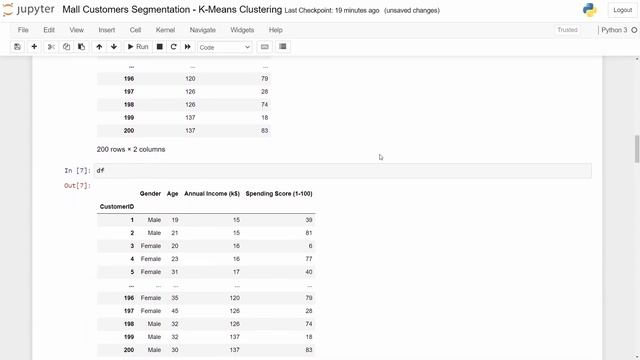Paste cells below icon
The height and width of the screenshot is (360, 640).
pyautogui.click(x=81, y=47)
